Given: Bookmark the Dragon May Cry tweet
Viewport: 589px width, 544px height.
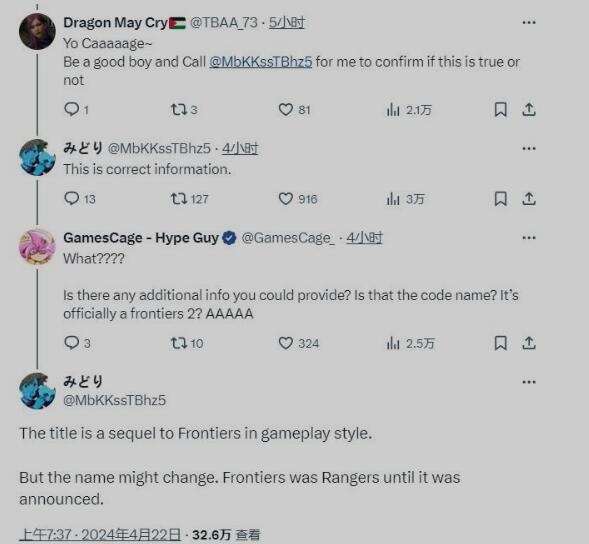Looking at the screenshot, I should 500,110.
